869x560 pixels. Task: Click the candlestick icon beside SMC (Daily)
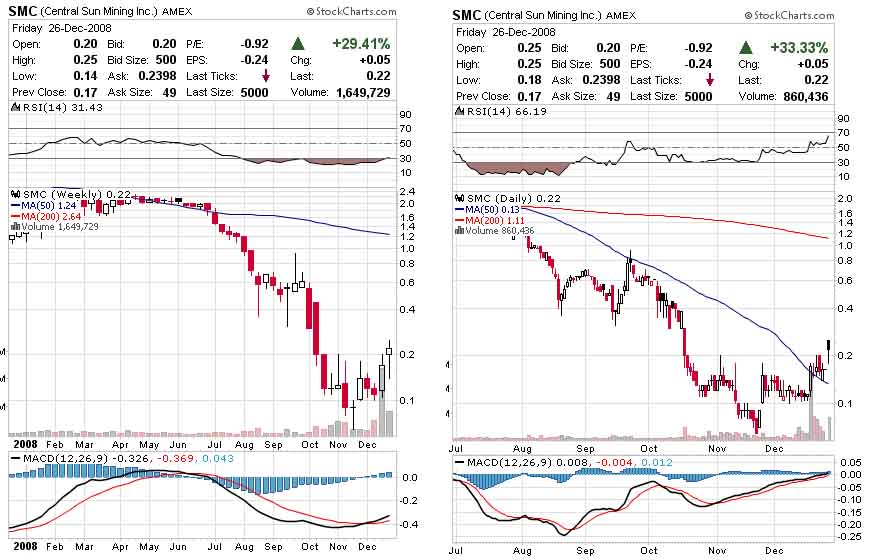[459, 198]
